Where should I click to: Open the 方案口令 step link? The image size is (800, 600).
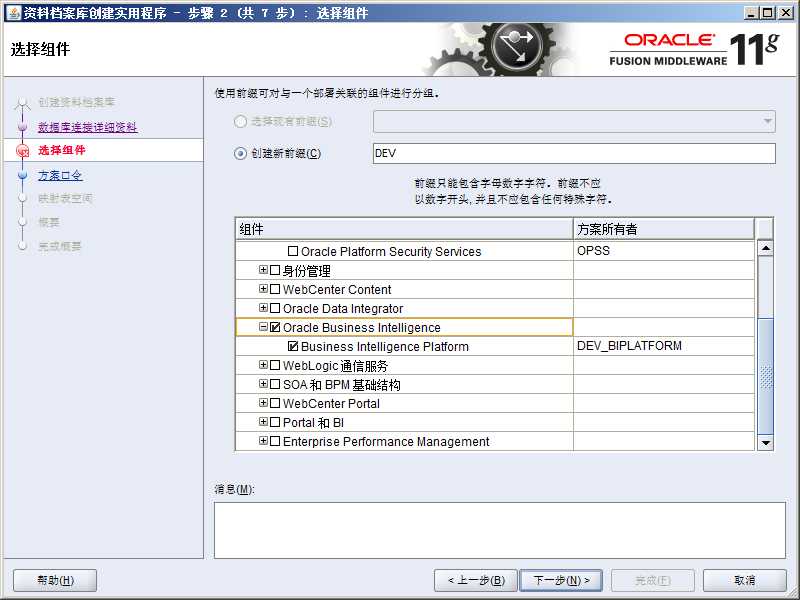coord(60,176)
